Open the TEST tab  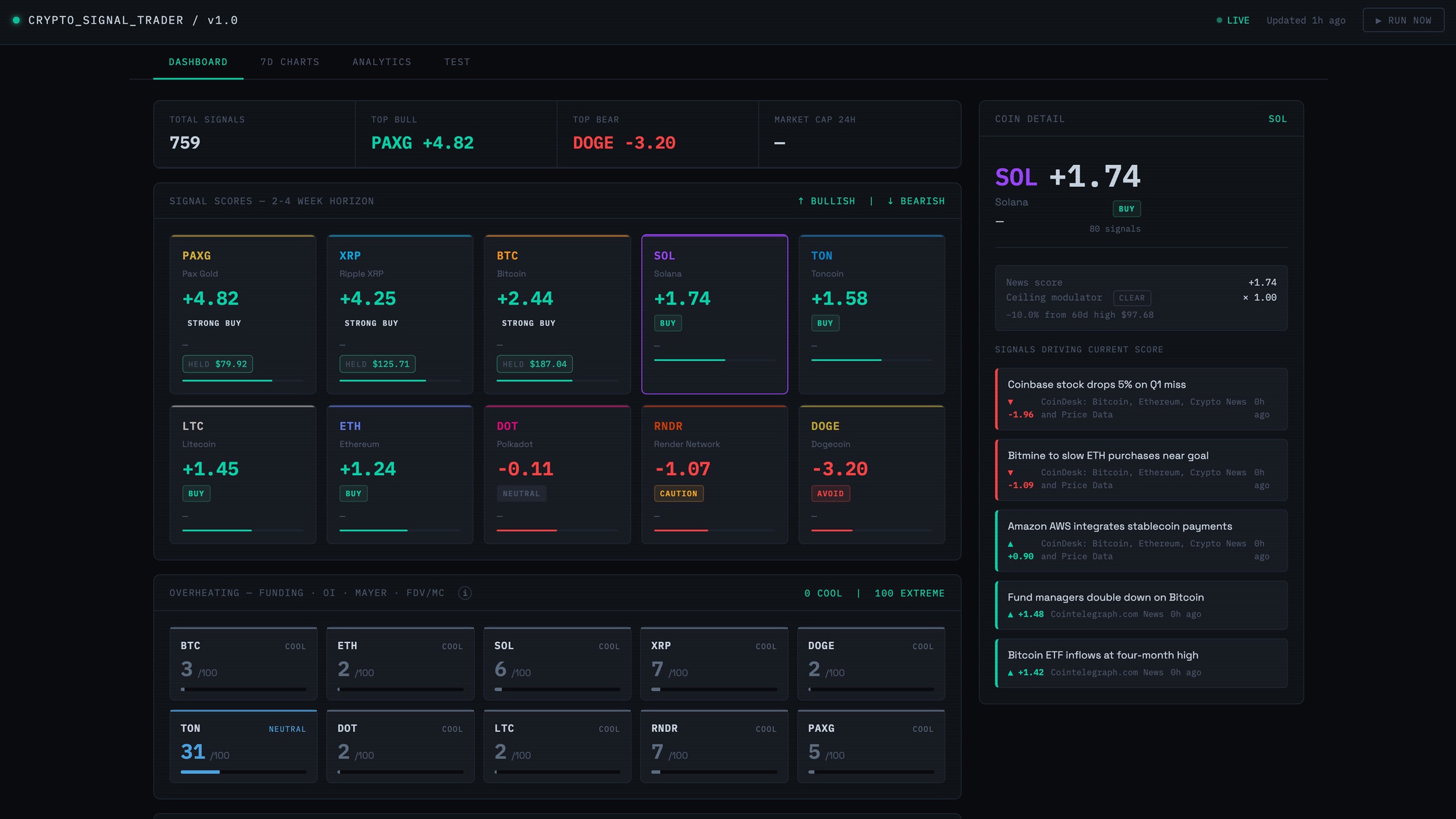pos(457,62)
